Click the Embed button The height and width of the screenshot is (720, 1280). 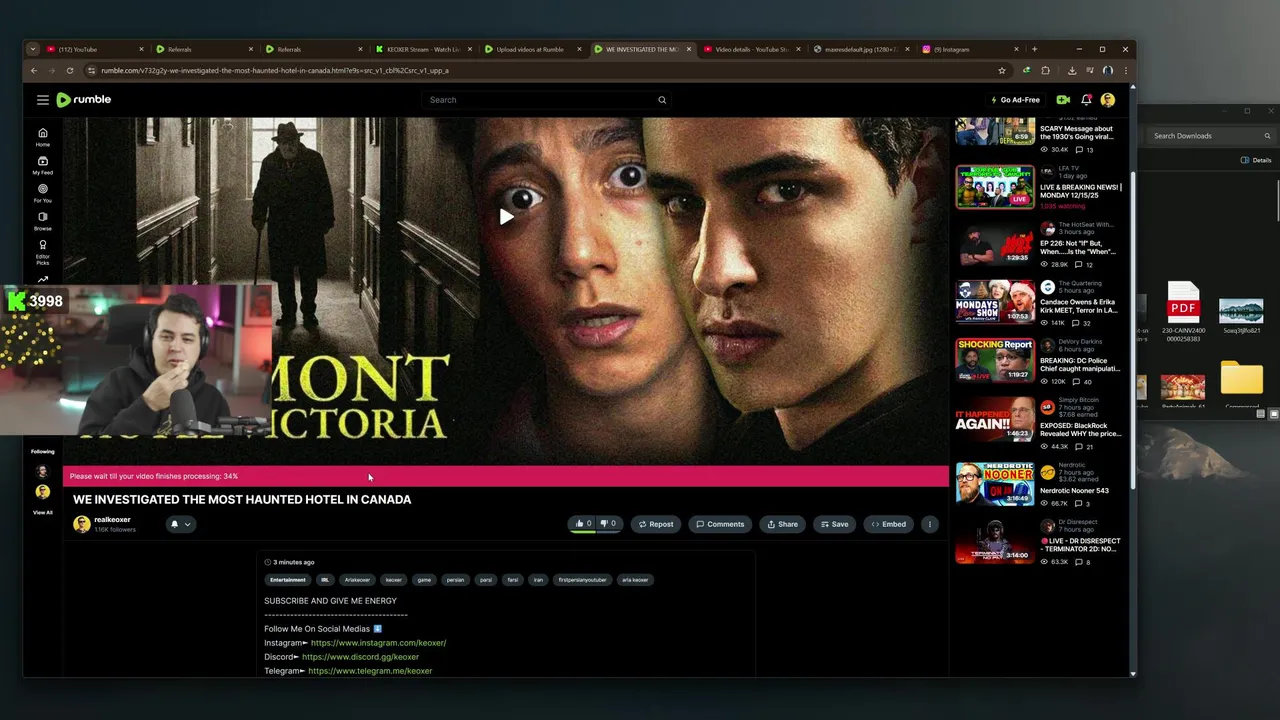tap(888, 524)
